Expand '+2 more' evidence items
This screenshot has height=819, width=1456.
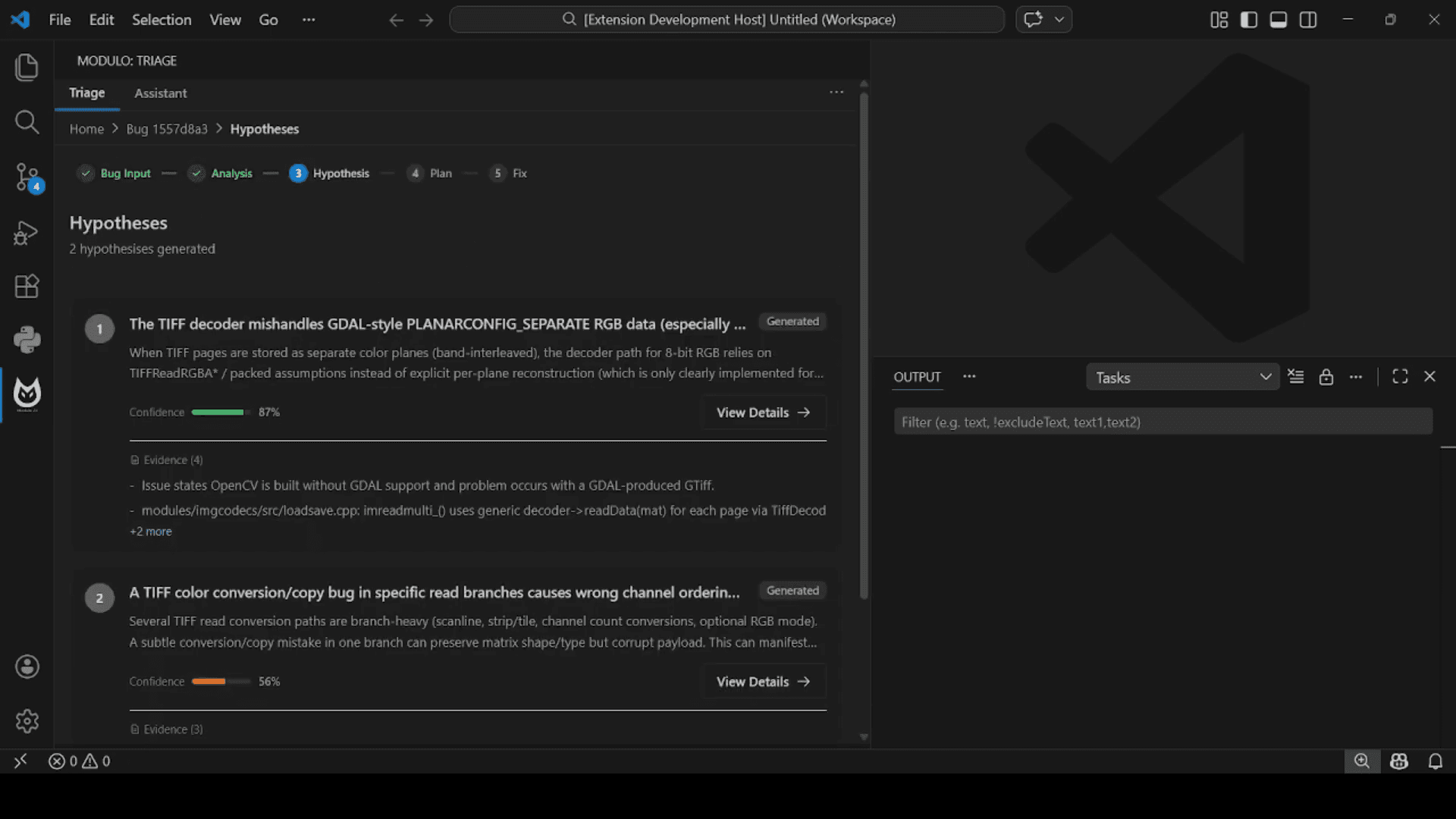click(x=151, y=532)
